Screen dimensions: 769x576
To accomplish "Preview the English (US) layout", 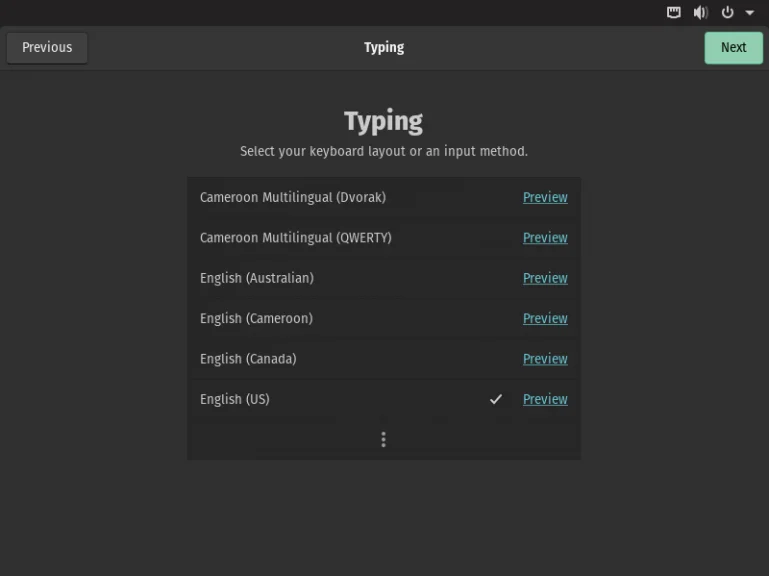I will tap(545, 399).
